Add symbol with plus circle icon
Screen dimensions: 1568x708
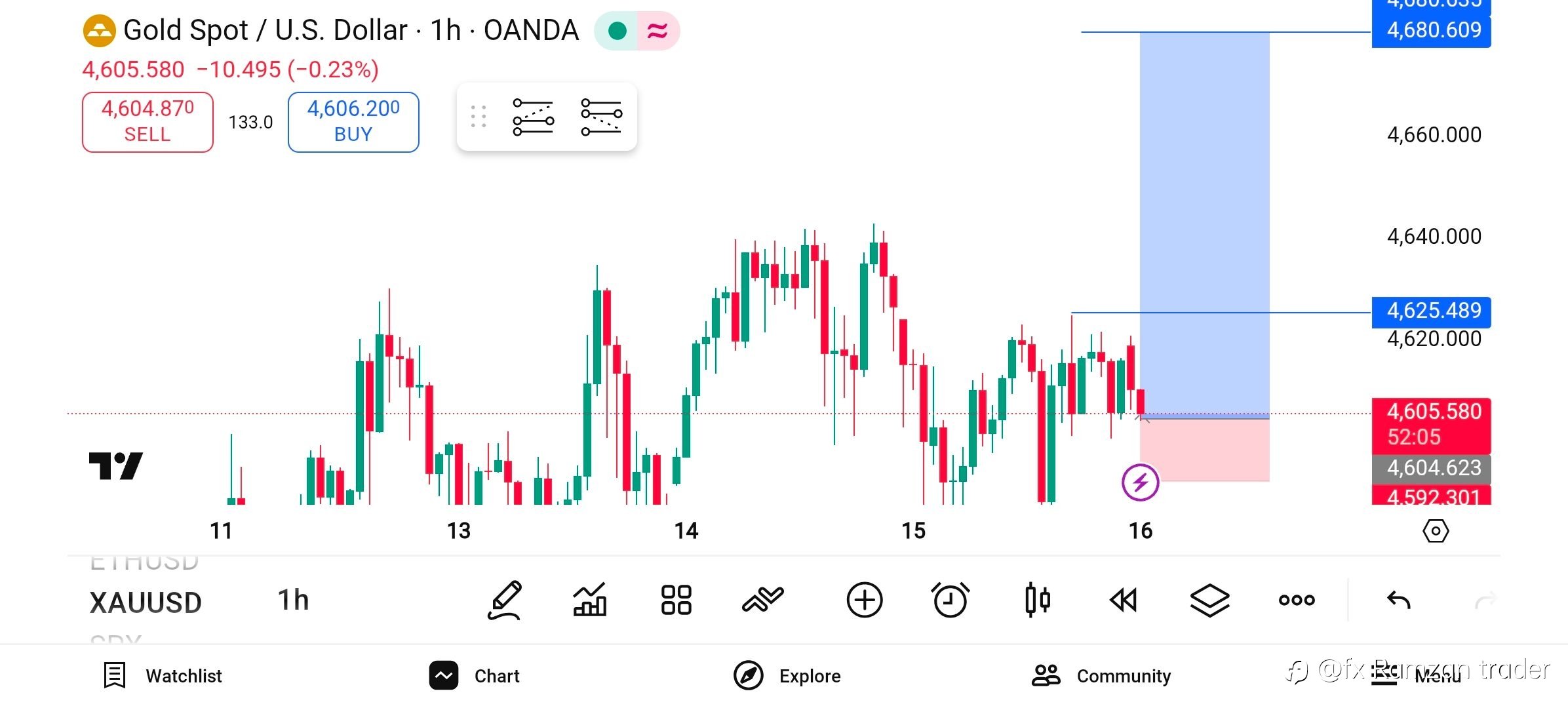click(x=865, y=600)
